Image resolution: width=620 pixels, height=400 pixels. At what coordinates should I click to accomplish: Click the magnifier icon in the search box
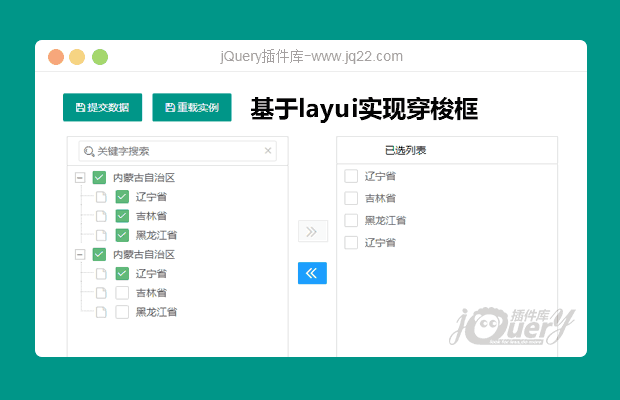tap(89, 151)
